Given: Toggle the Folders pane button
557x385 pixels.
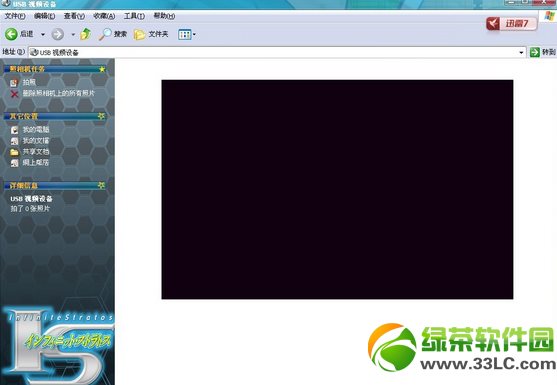Looking at the screenshot, I should coord(151,34).
